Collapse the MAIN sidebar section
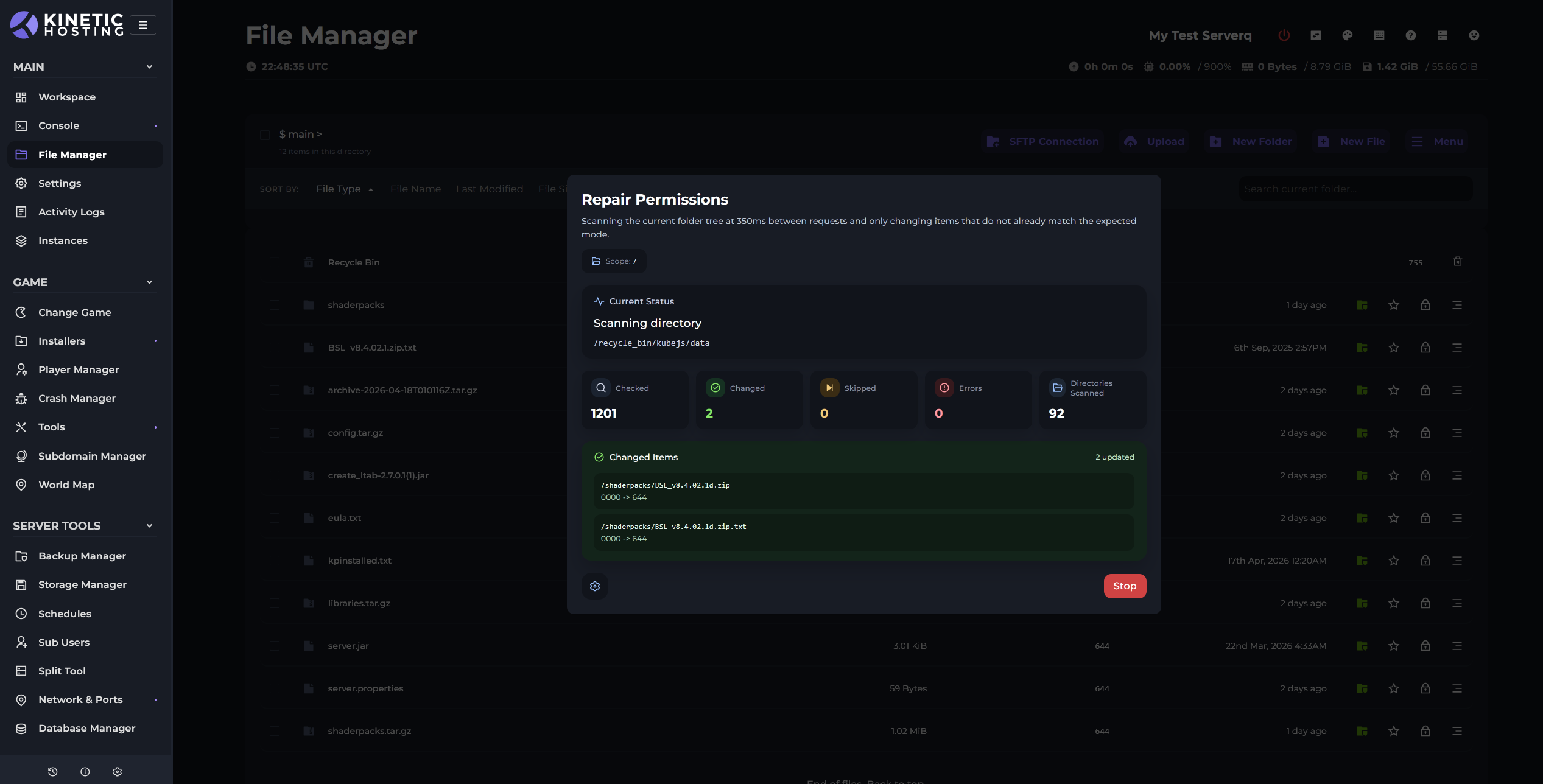Viewport: 1543px width, 784px height. pyautogui.click(x=149, y=67)
